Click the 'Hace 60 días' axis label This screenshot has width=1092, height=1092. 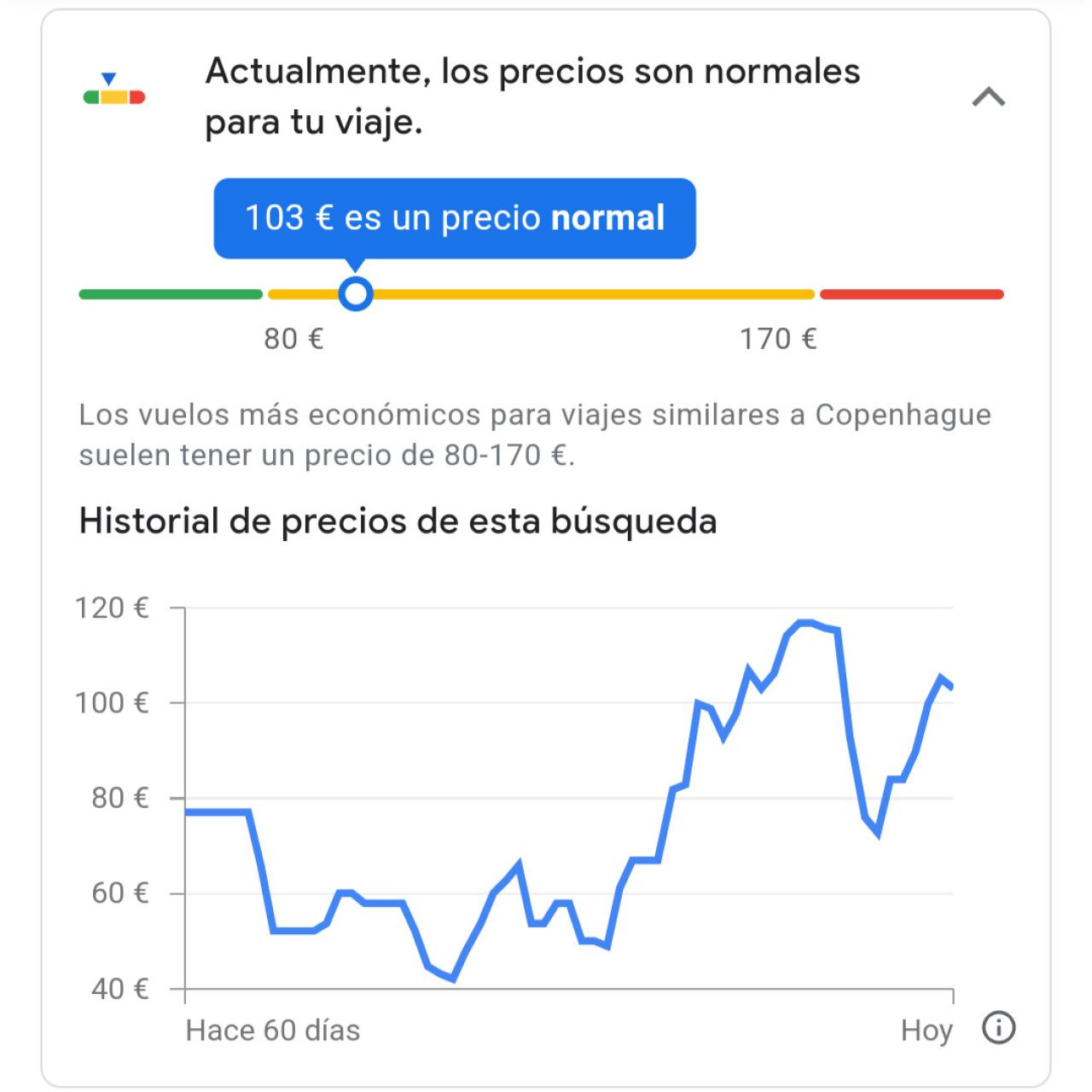click(273, 1030)
